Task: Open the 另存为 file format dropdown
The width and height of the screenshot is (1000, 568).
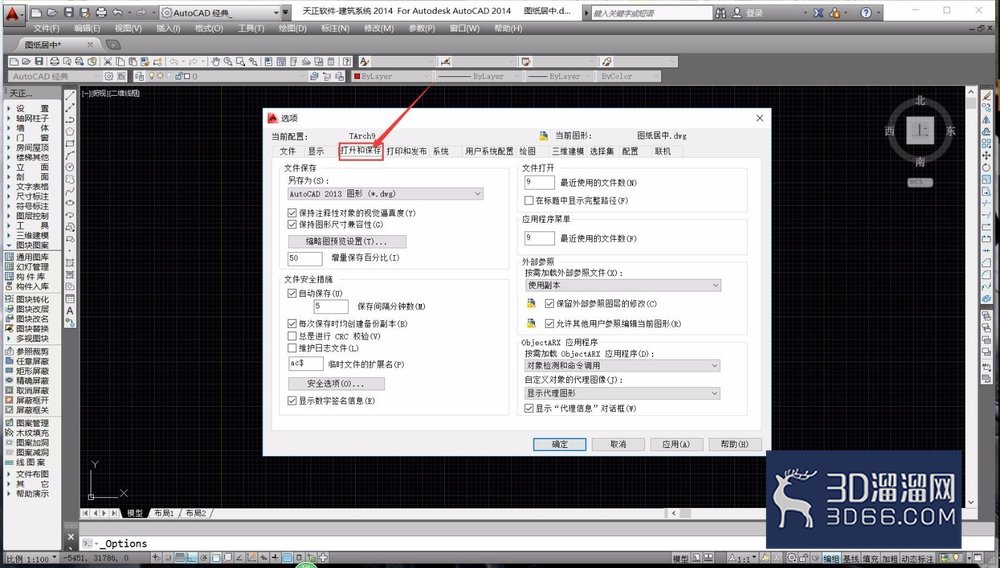Action: click(x=385, y=194)
